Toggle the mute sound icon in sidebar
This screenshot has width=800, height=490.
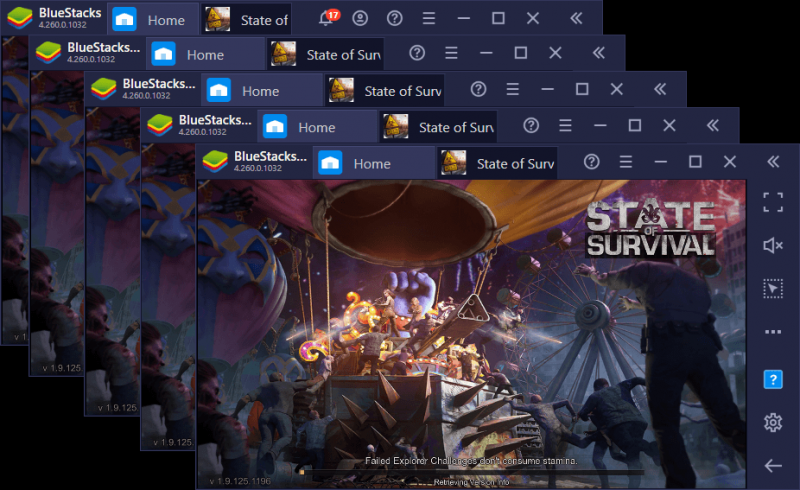[773, 246]
